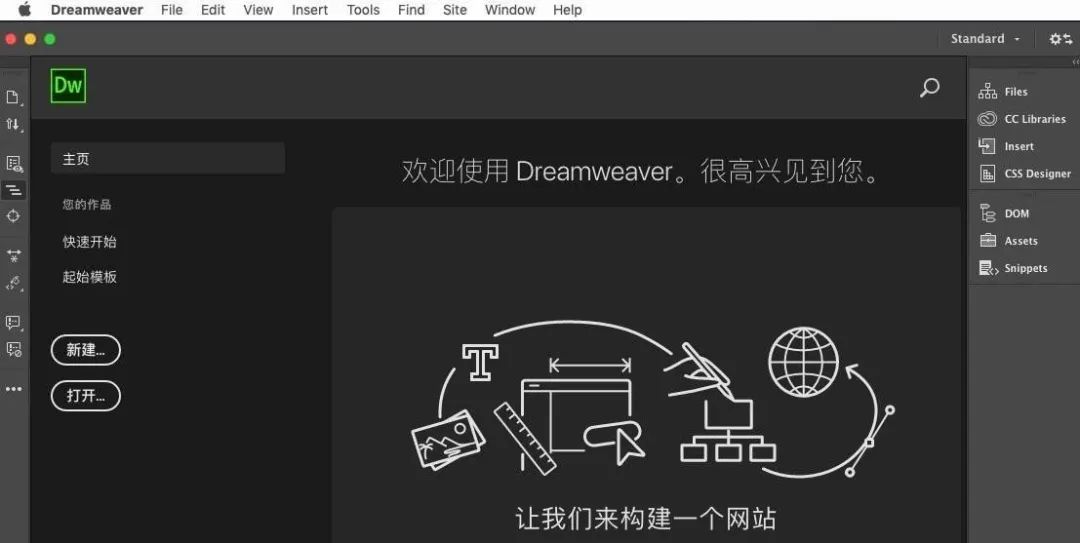Click the select parent tag icon
The width and height of the screenshot is (1080, 543).
[13, 283]
